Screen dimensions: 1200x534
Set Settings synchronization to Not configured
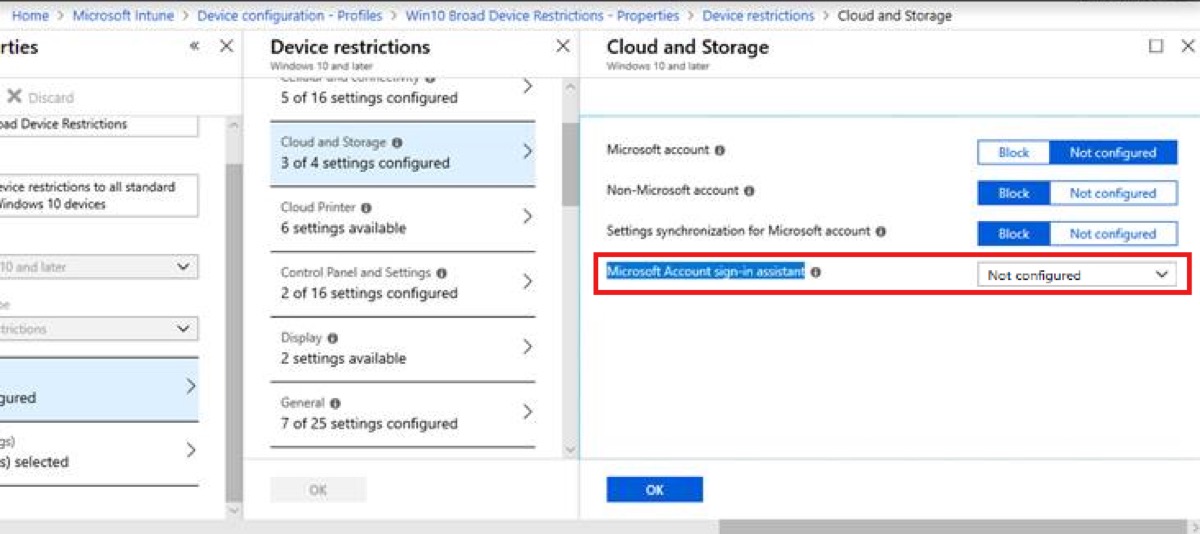coord(1113,233)
